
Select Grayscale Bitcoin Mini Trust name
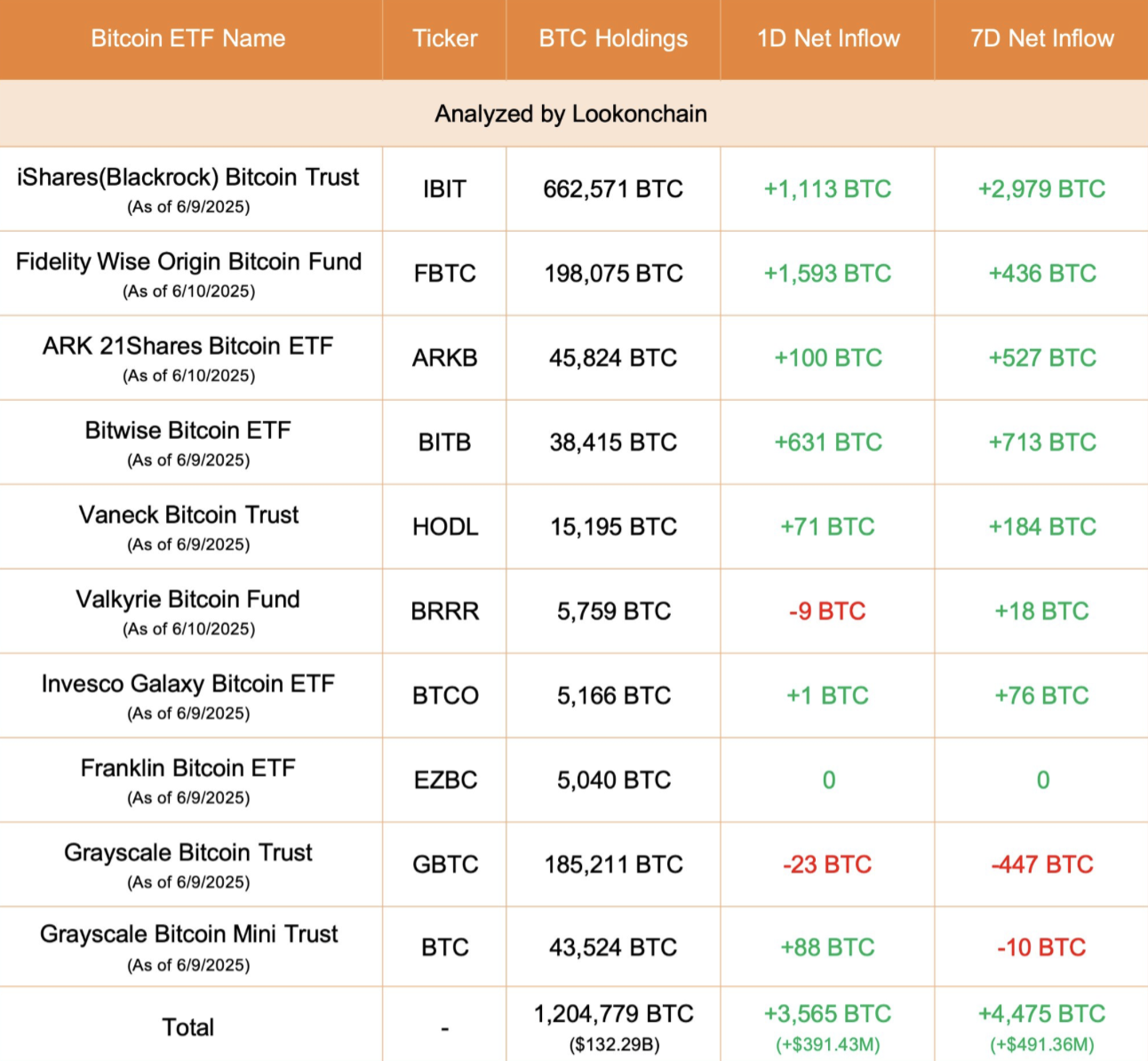coord(188,935)
